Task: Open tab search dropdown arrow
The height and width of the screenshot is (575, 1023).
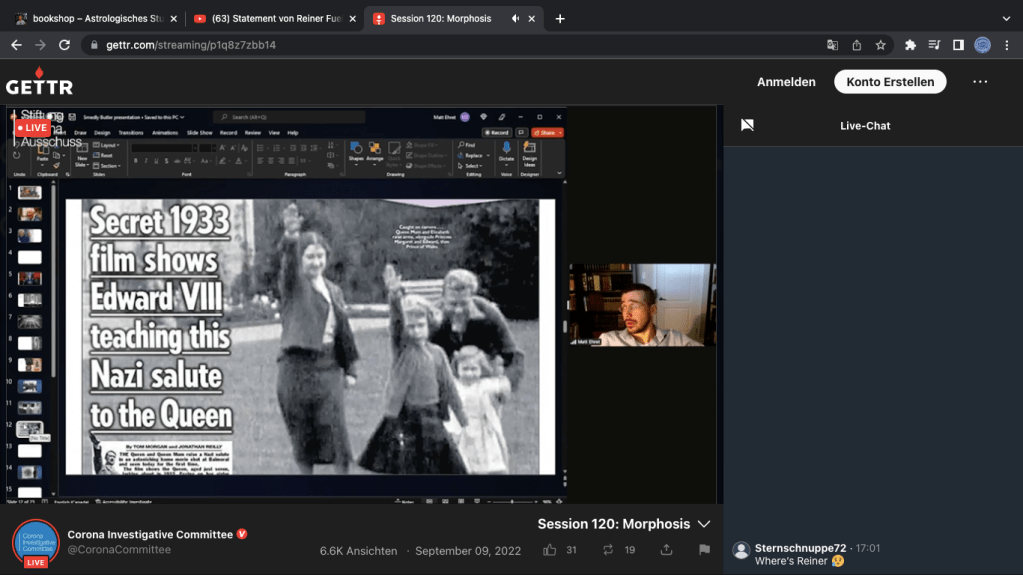Action: click(x=1005, y=18)
